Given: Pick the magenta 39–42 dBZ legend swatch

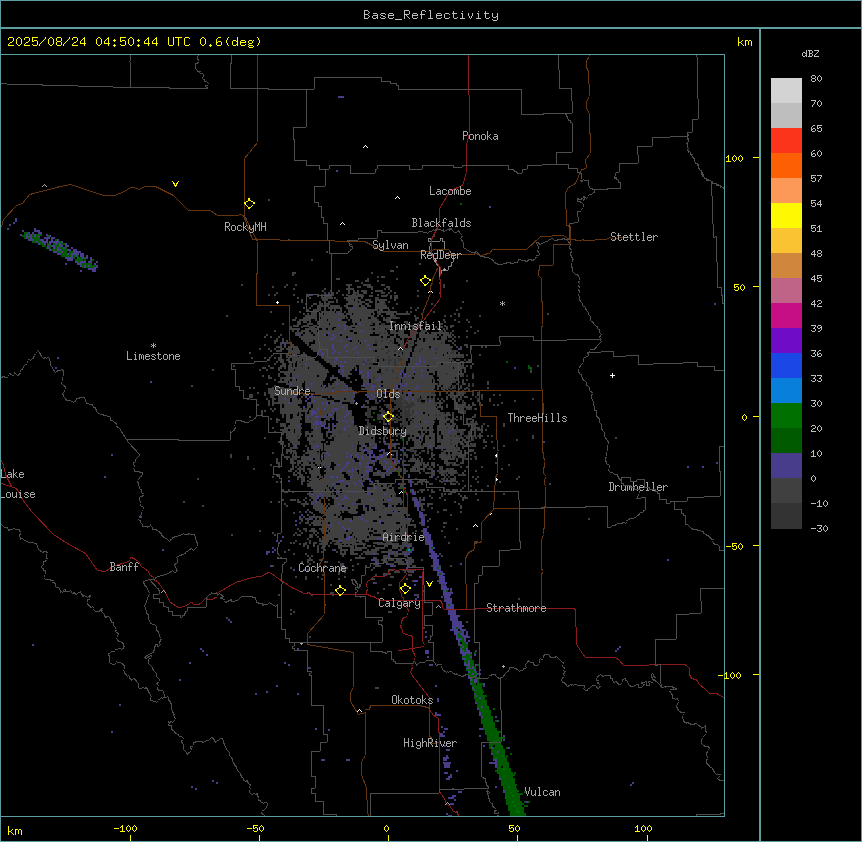Looking at the screenshot, I should click(x=786, y=315).
